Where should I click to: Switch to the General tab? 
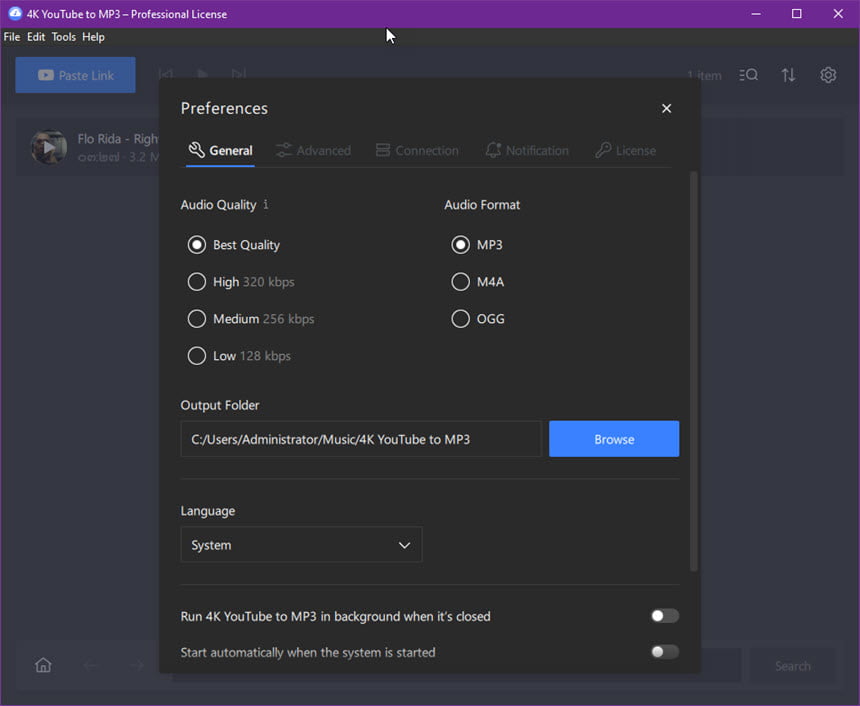(220, 150)
